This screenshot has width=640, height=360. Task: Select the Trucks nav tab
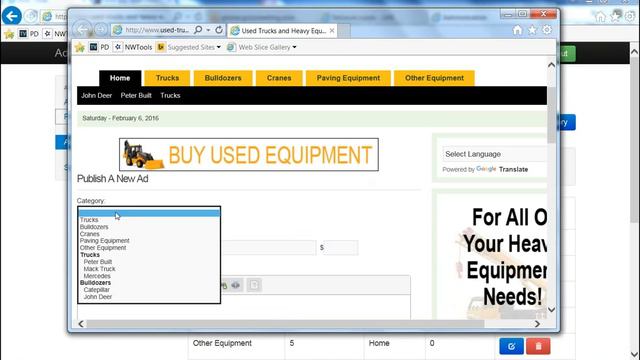[x=167, y=78]
